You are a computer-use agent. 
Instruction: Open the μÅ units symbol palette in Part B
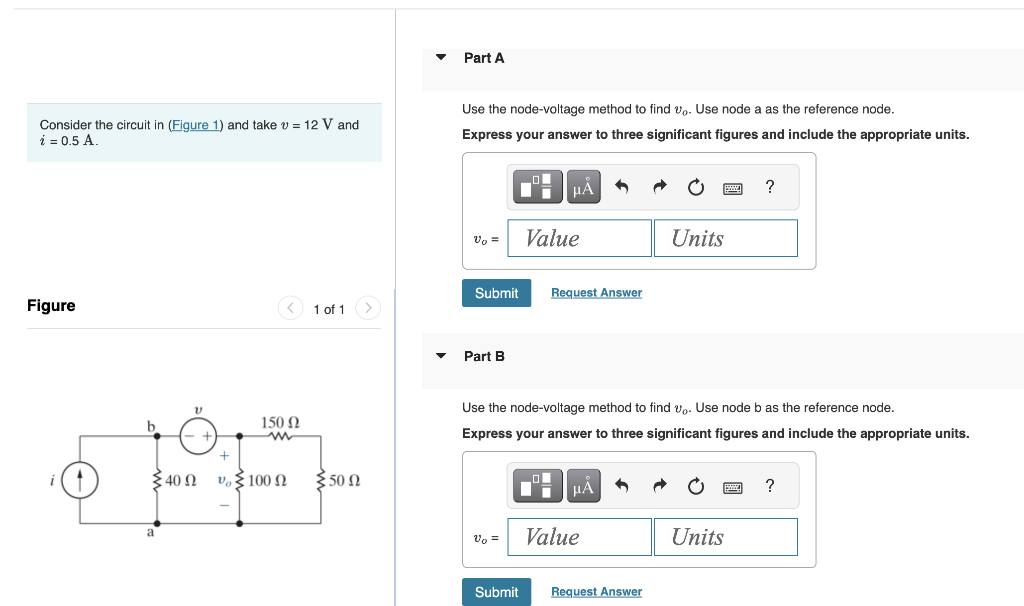pyautogui.click(x=584, y=485)
